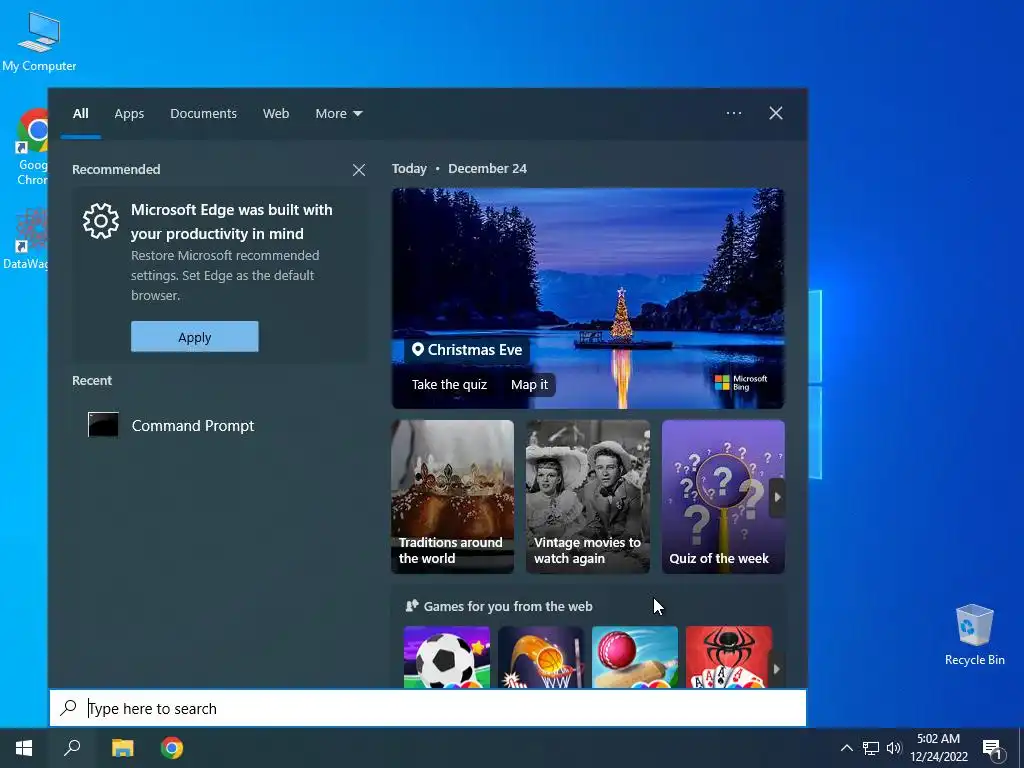Click the Command Prompt icon in Recent
Screen dimensions: 1024x768
point(103,425)
